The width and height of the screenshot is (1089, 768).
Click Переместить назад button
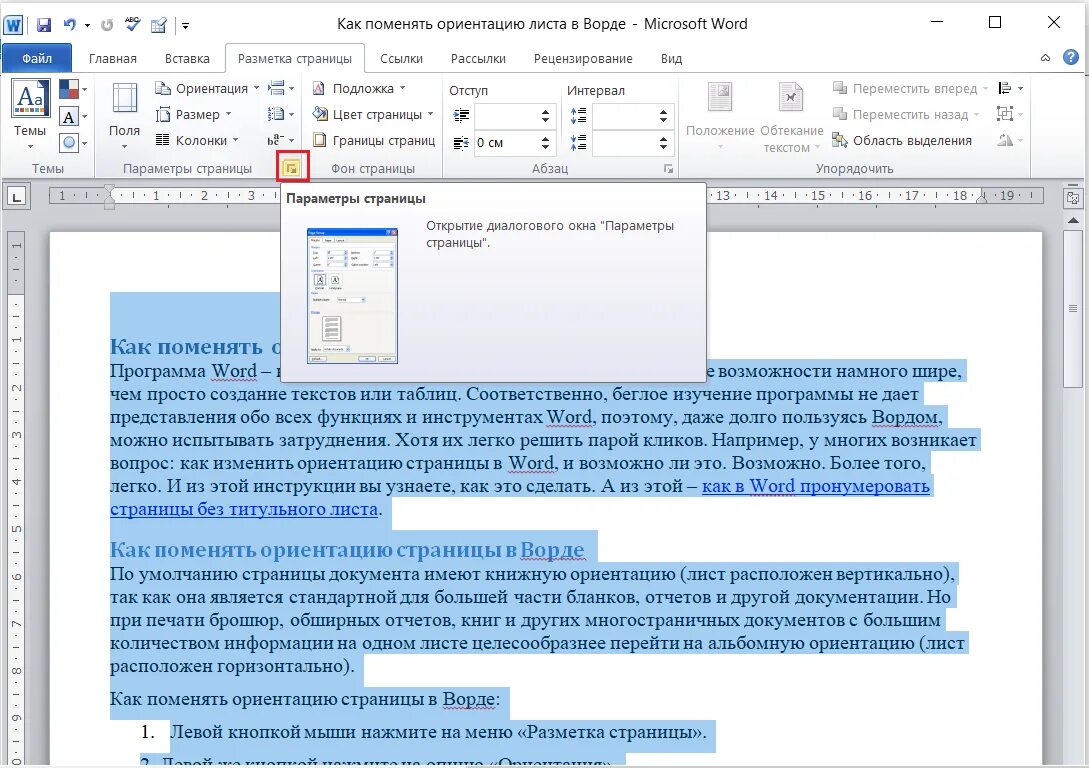pos(906,115)
